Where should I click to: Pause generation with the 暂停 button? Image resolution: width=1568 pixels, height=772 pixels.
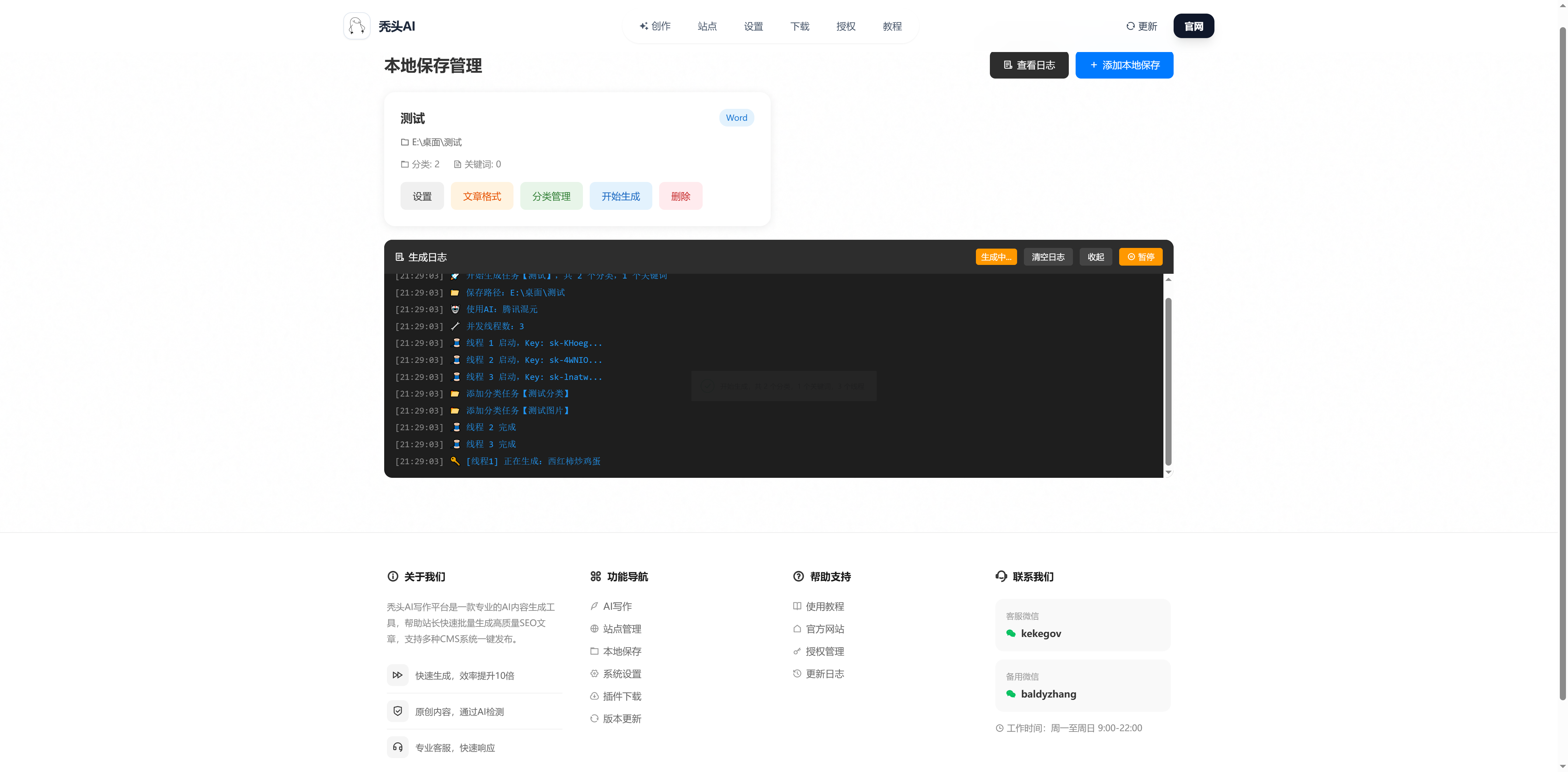(x=1140, y=257)
